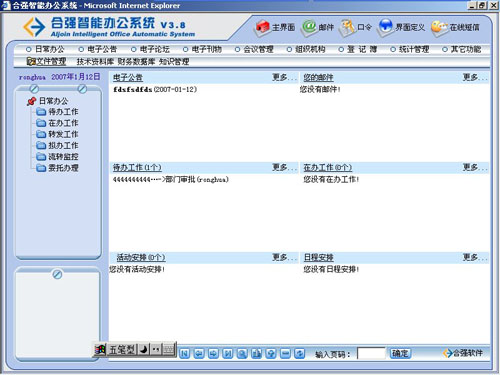The image size is (500, 375).
Task: Focus the 输入页码 page number field
Action: pos(371,354)
